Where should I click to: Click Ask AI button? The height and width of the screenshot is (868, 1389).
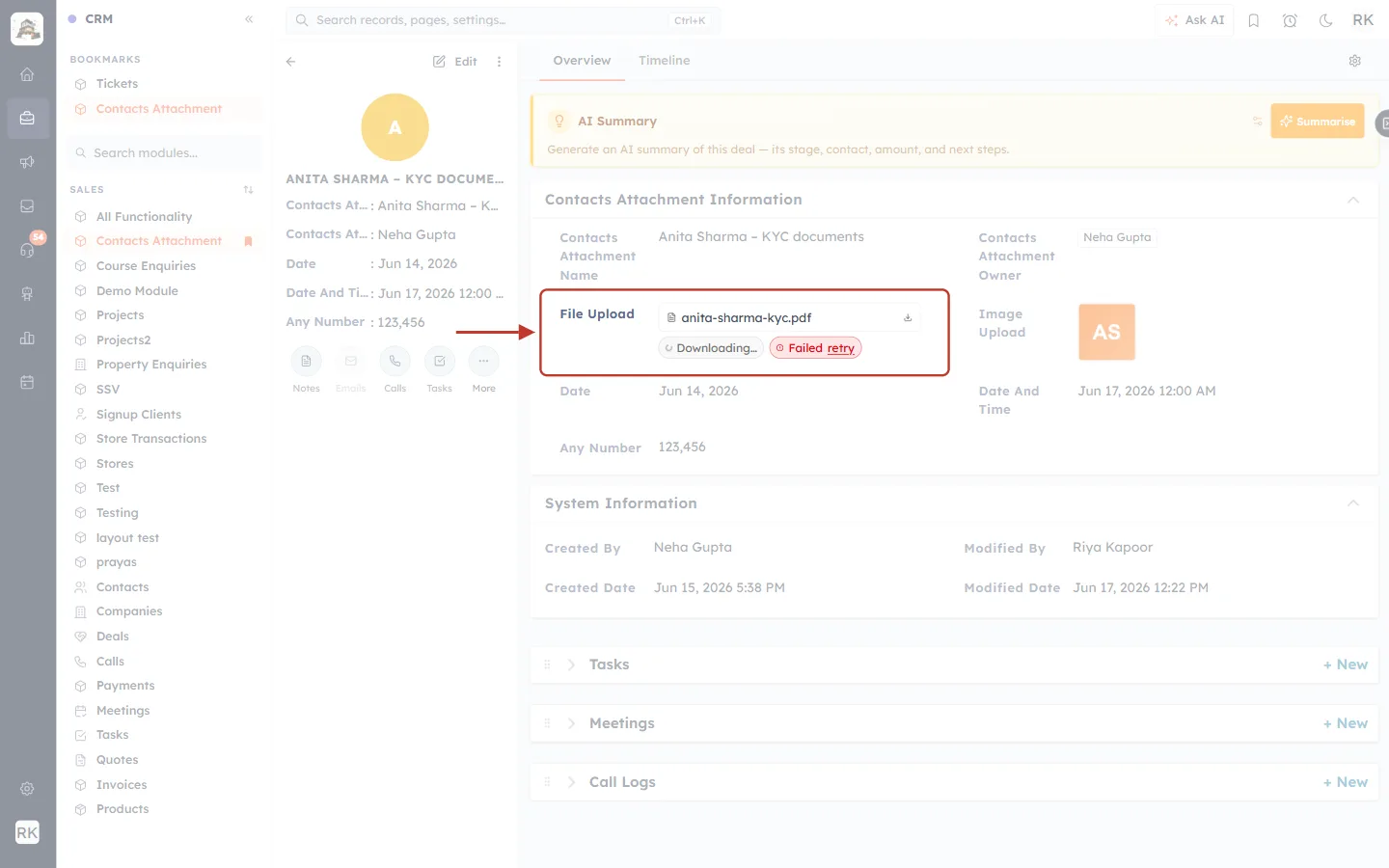tap(1195, 20)
